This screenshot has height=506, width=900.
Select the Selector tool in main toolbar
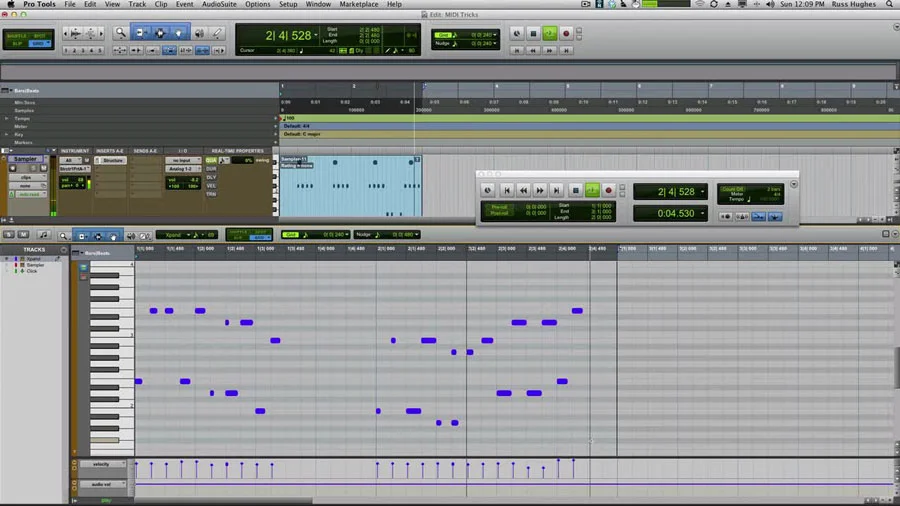click(160, 33)
